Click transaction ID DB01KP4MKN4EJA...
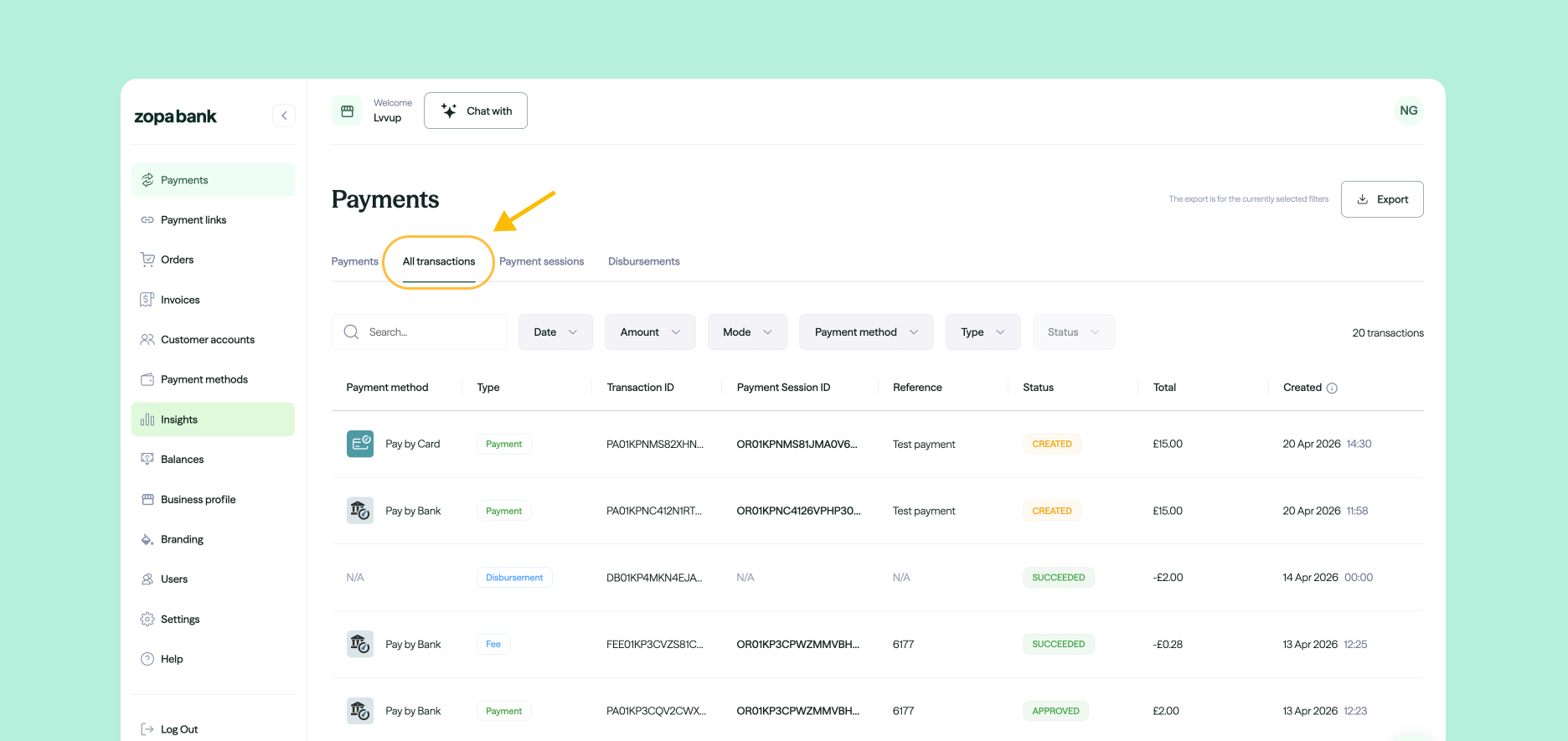 click(x=654, y=578)
